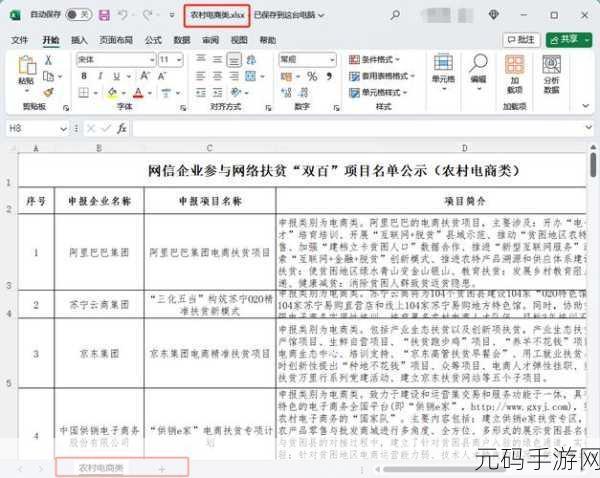
Task: Click the Save icon in title bar
Action: click(104, 15)
